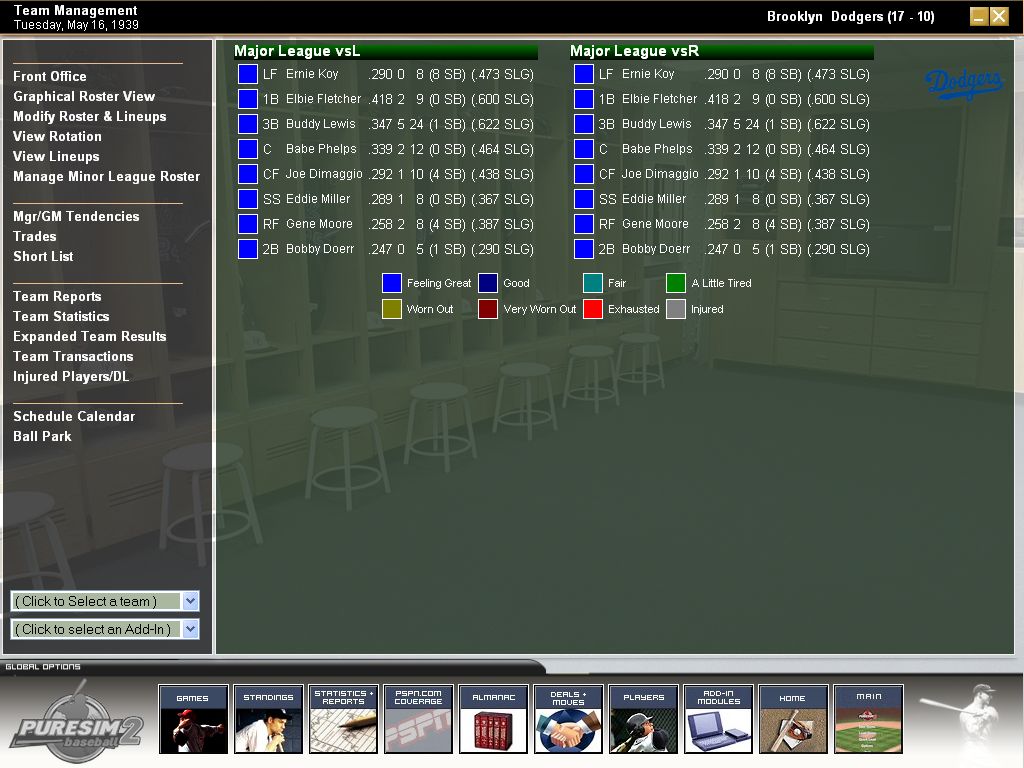Open PSPN.com Coverage icon
This screenshot has width=1024, height=768.
(x=419, y=719)
